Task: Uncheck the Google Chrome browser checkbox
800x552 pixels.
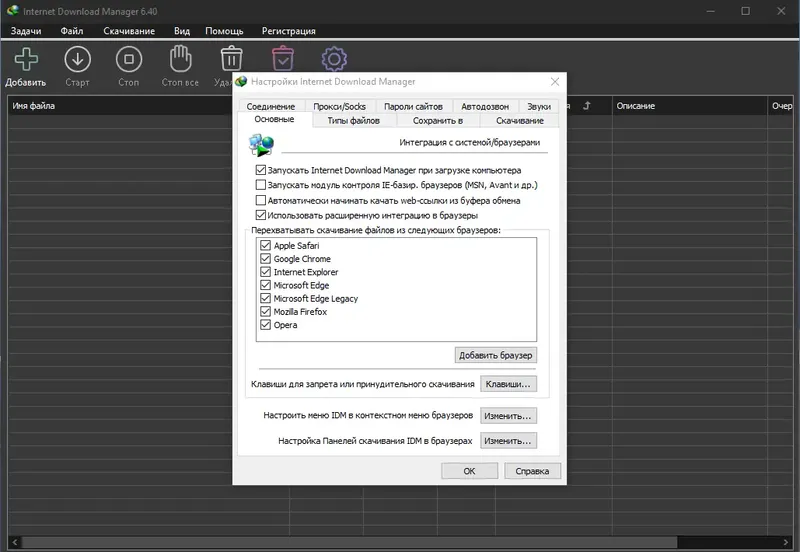Action: point(265,259)
